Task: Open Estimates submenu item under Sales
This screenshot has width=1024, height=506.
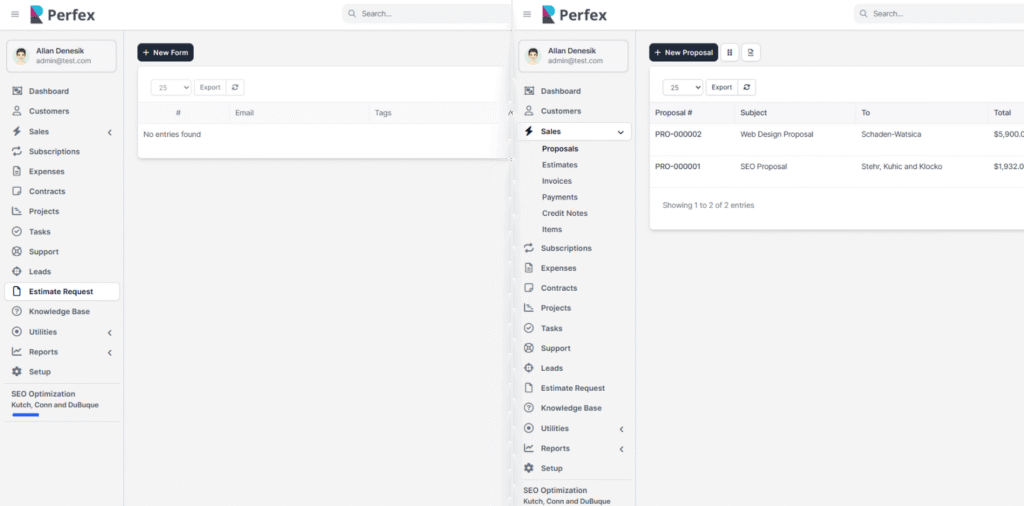Action: (560, 165)
